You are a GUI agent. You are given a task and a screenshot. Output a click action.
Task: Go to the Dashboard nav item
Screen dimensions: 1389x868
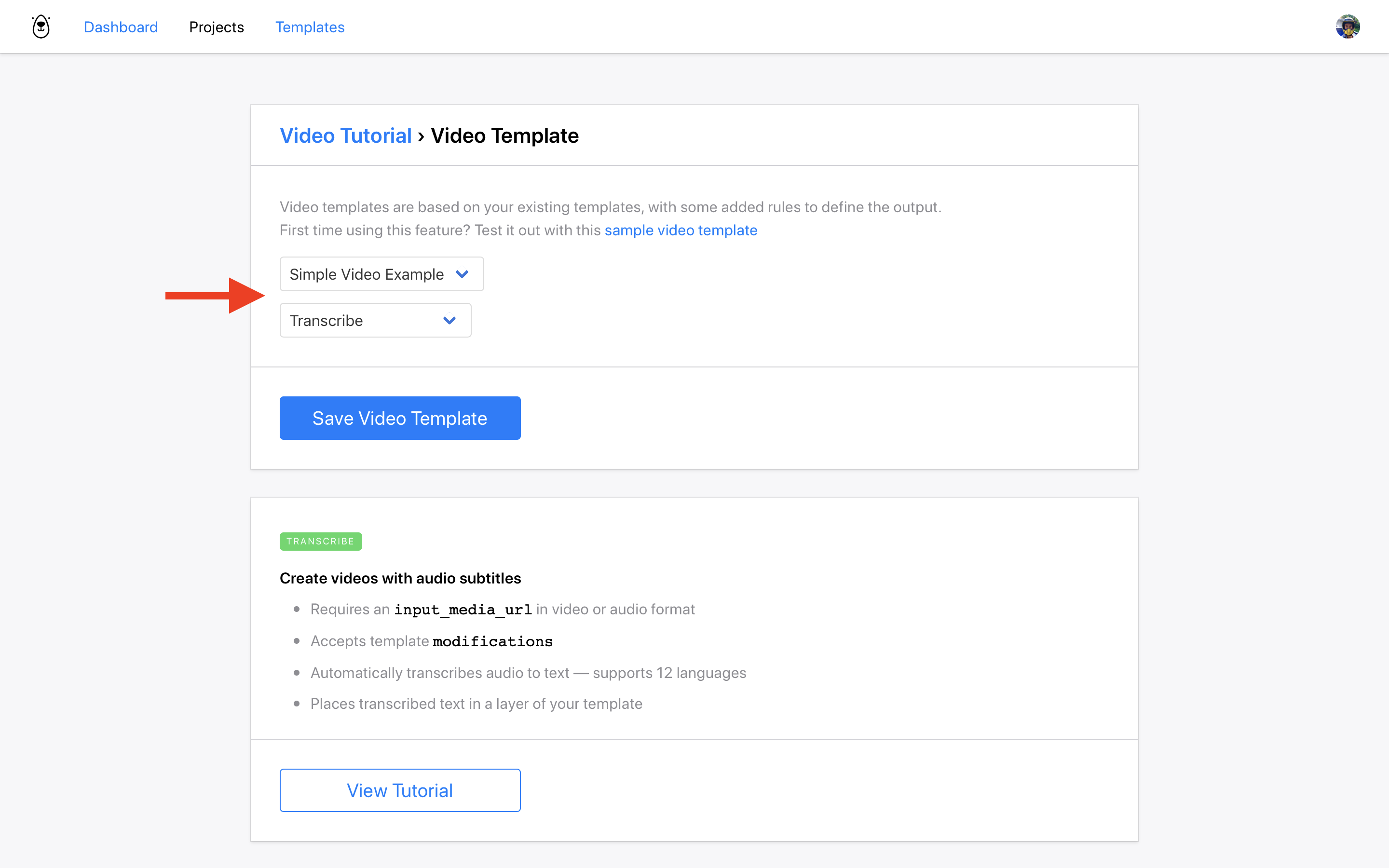[121, 27]
